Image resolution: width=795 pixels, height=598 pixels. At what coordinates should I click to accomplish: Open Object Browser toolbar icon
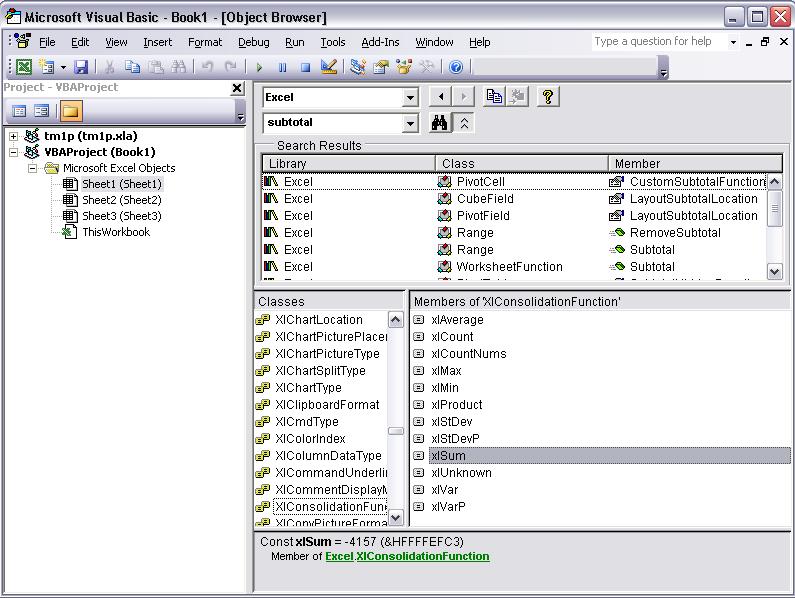pyautogui.click(x=404, y=66)
